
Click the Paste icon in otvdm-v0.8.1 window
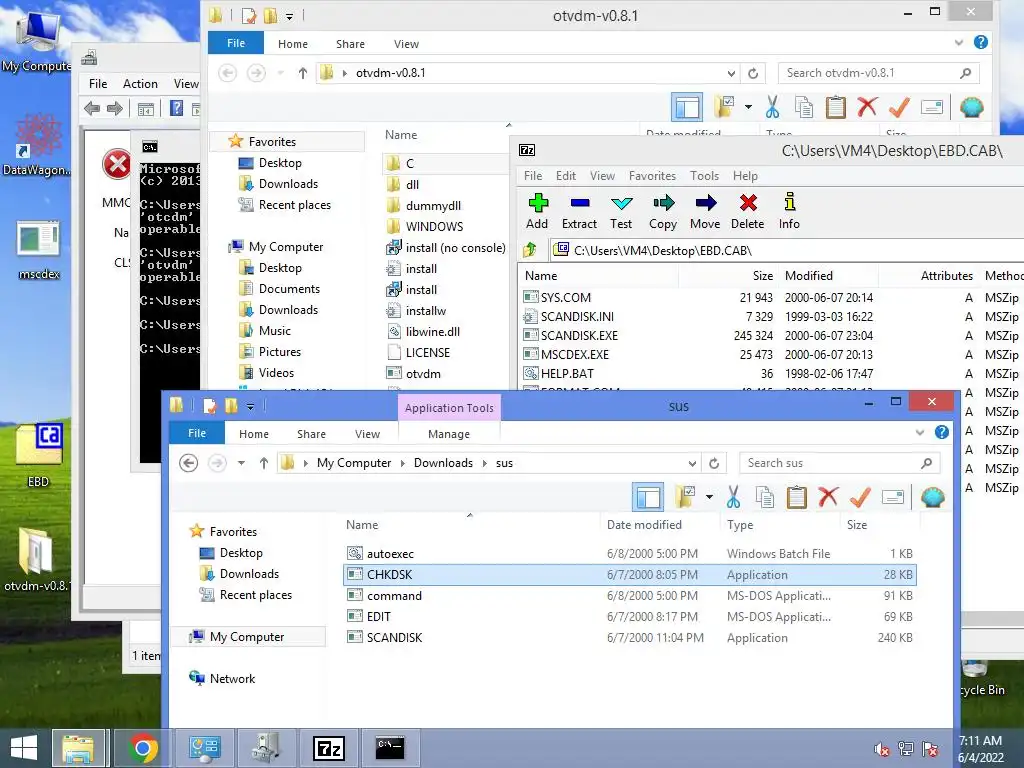pyautogui.click(x=835, y=107)
